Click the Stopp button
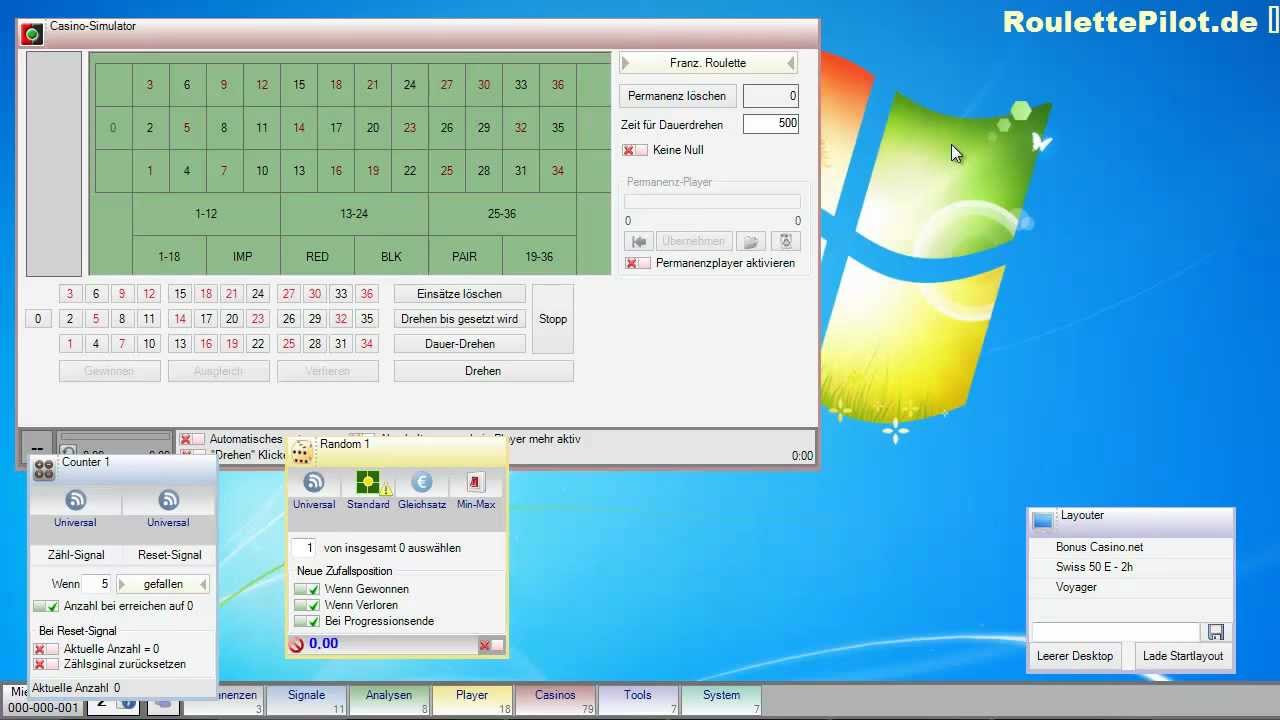 click(553, 319)
